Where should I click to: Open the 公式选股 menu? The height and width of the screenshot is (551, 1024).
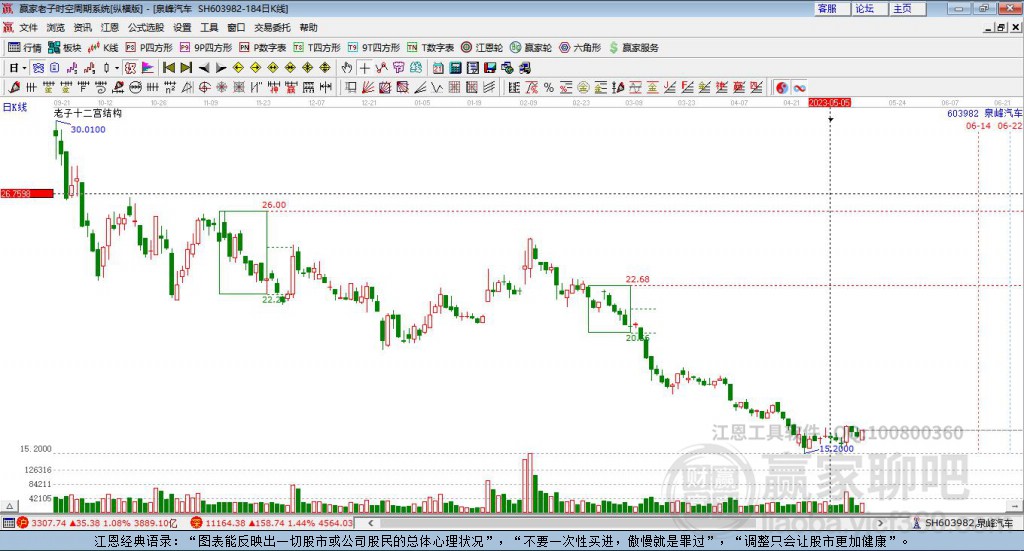(x=146, y=27)
